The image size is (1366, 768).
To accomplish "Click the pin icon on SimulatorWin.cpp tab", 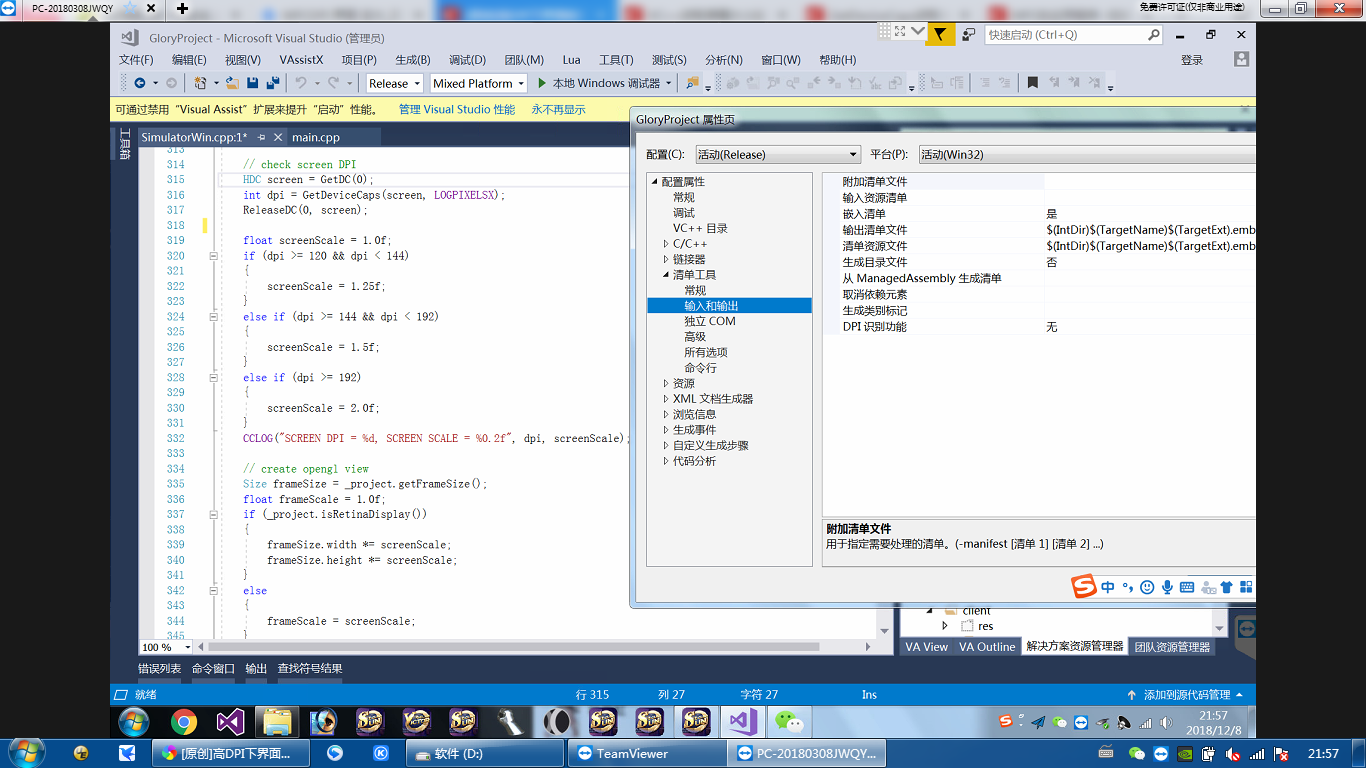I will point(261,137).
